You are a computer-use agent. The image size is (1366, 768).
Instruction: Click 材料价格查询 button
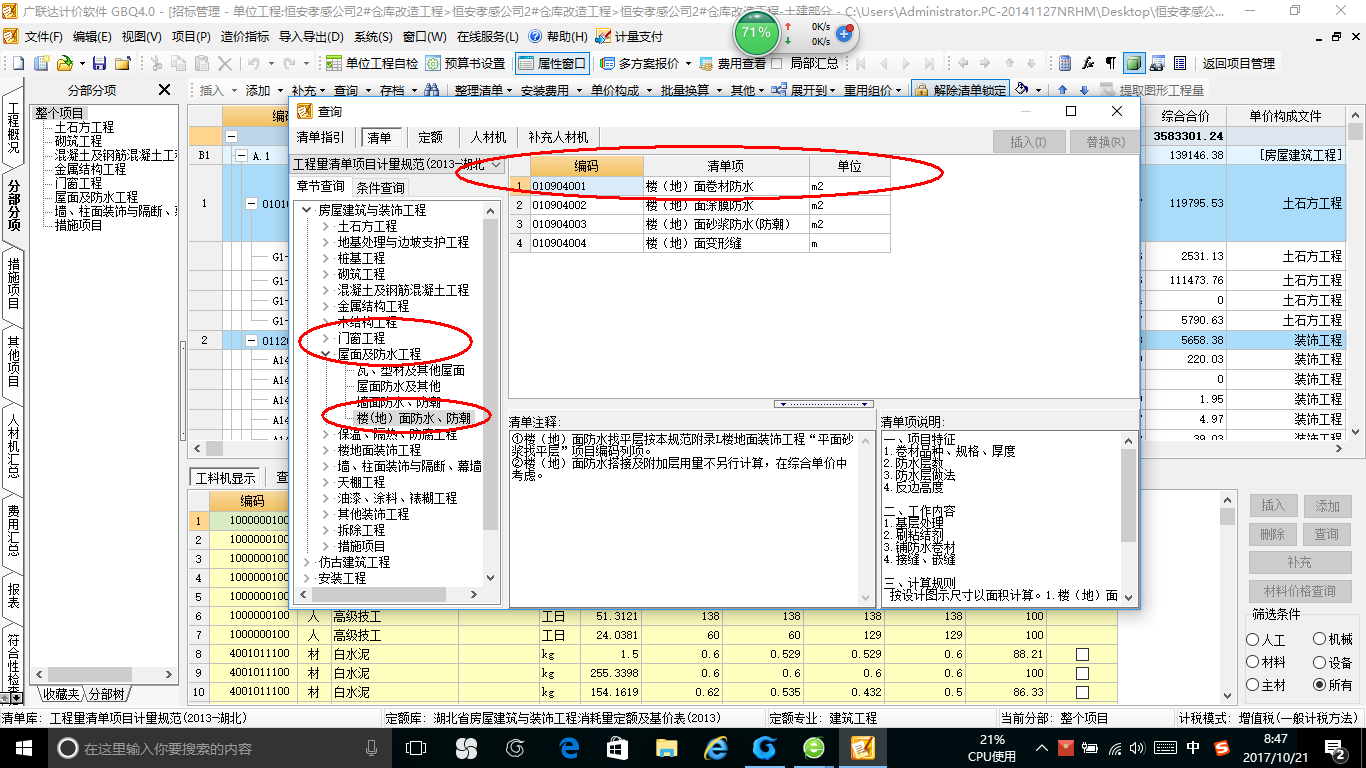[1299, 591]
